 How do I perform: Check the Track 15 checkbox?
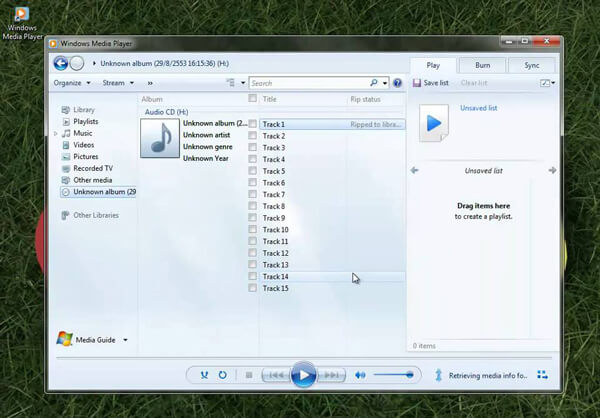[x=253, y=288]
